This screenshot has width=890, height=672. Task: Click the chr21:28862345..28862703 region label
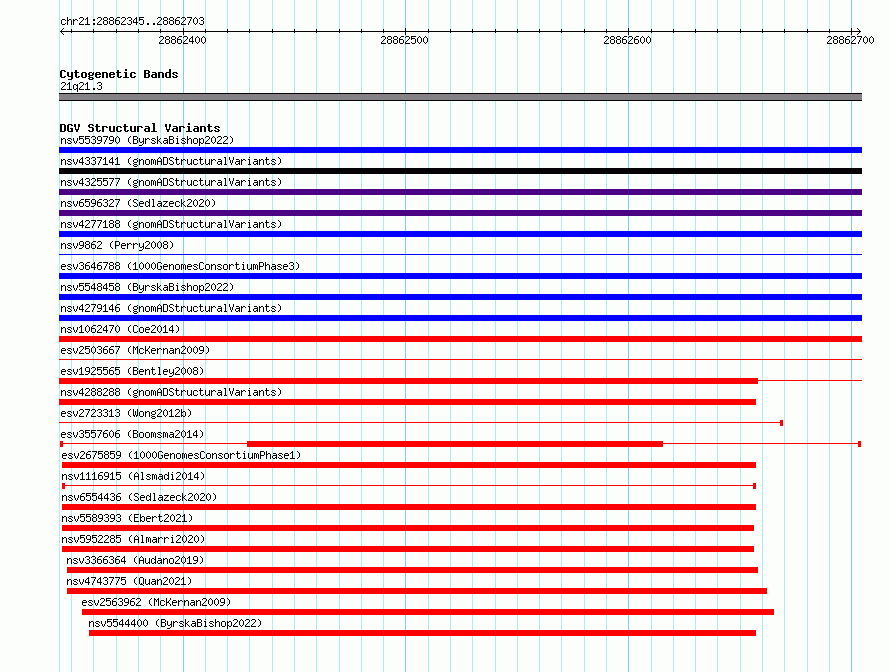(x=132, y=21)
